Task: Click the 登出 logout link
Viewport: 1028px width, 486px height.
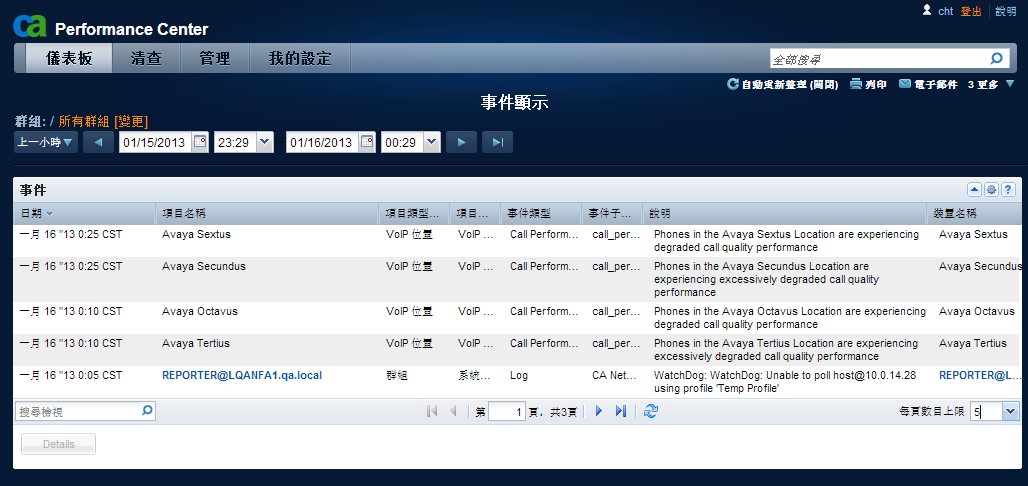Action: click(971, 11)
